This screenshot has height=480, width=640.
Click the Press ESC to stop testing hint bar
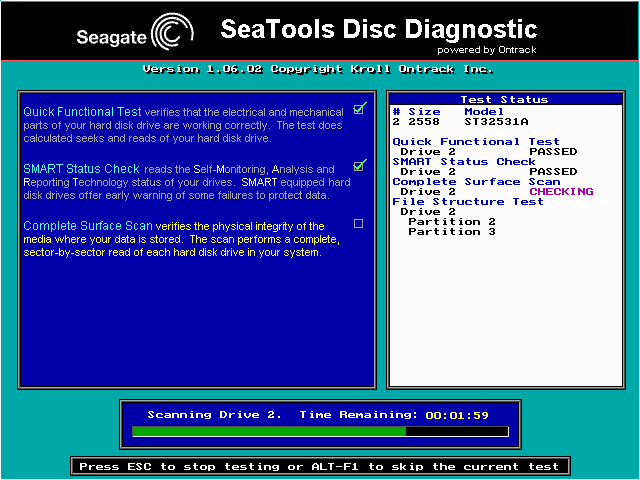pos(320,466)
